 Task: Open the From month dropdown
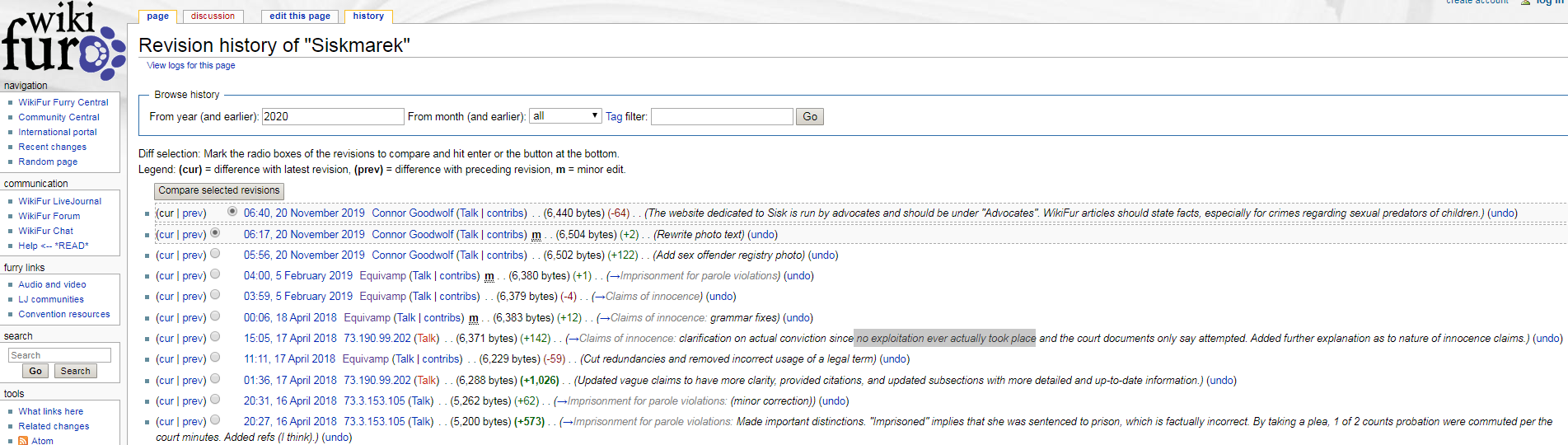[x=565, y=116]
